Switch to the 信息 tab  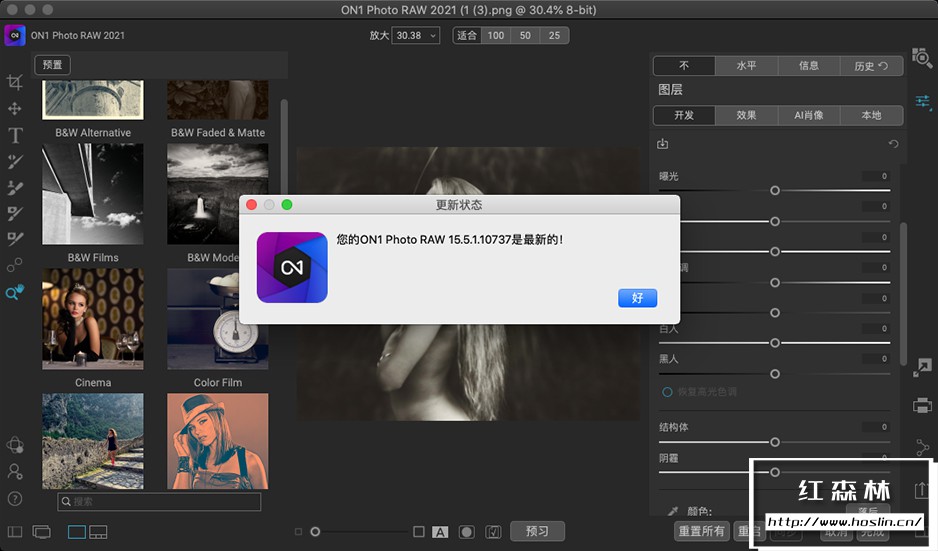809,66
